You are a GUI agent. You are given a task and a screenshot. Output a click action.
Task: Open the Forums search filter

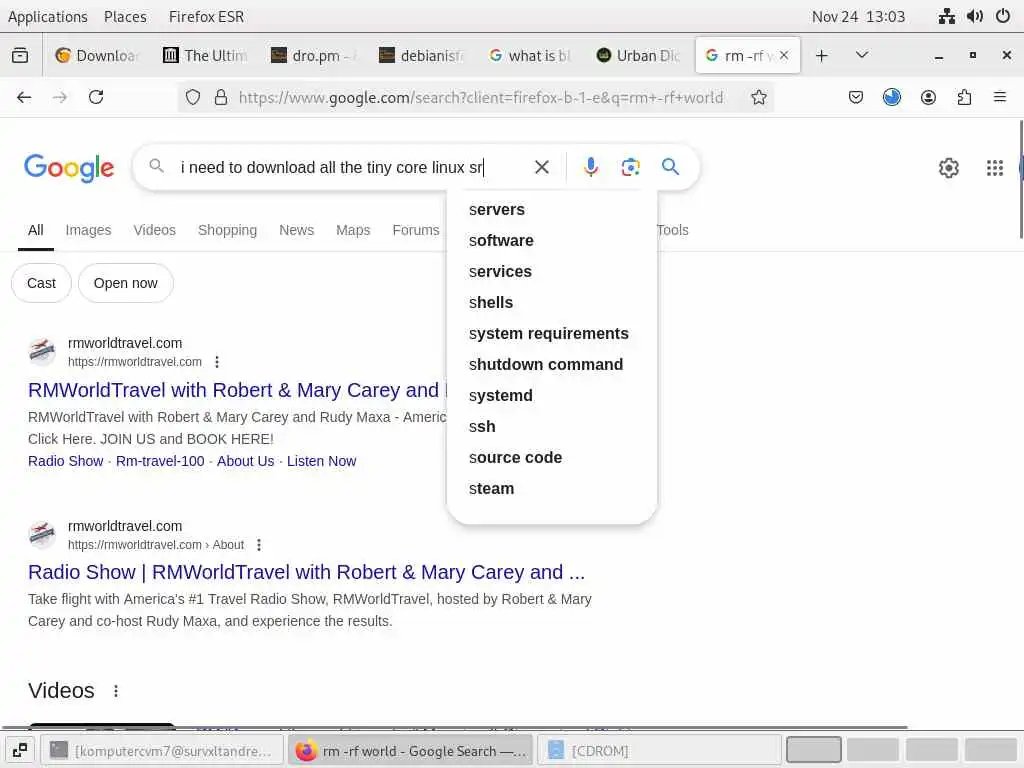pyautogui.click(x=416, y=230)
